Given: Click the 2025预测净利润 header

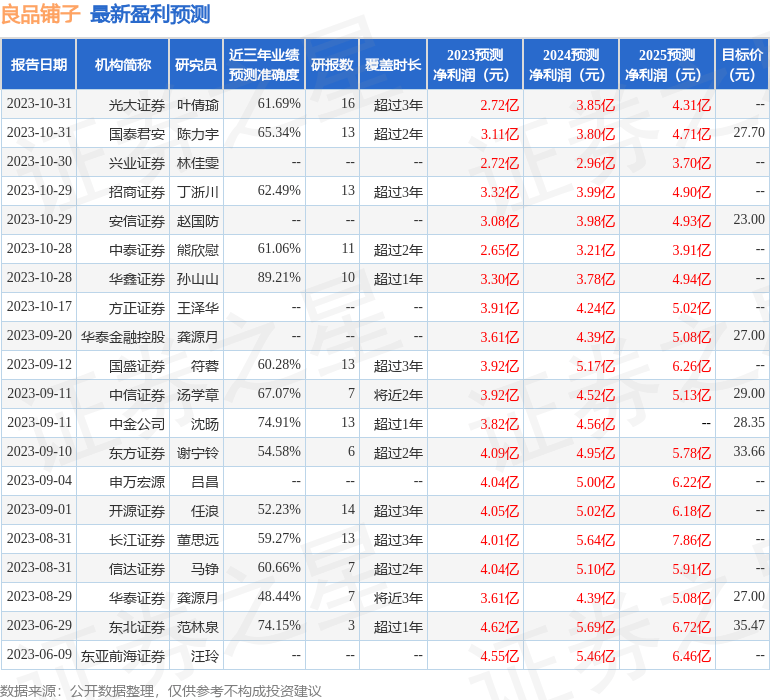Looking at the screenshot, I should coord(667,64).
